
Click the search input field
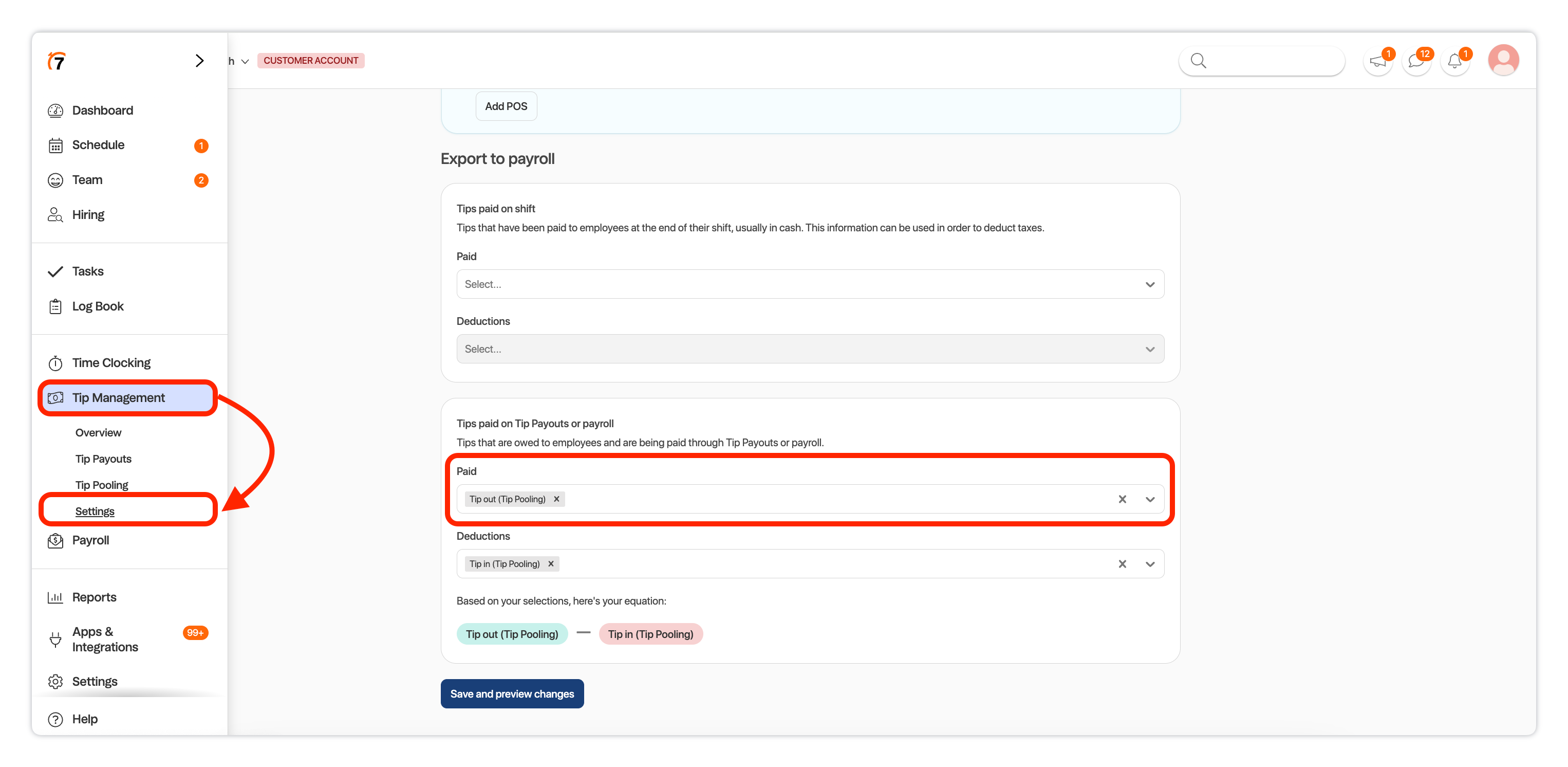pyautogui.click(x=1272, y=61)
